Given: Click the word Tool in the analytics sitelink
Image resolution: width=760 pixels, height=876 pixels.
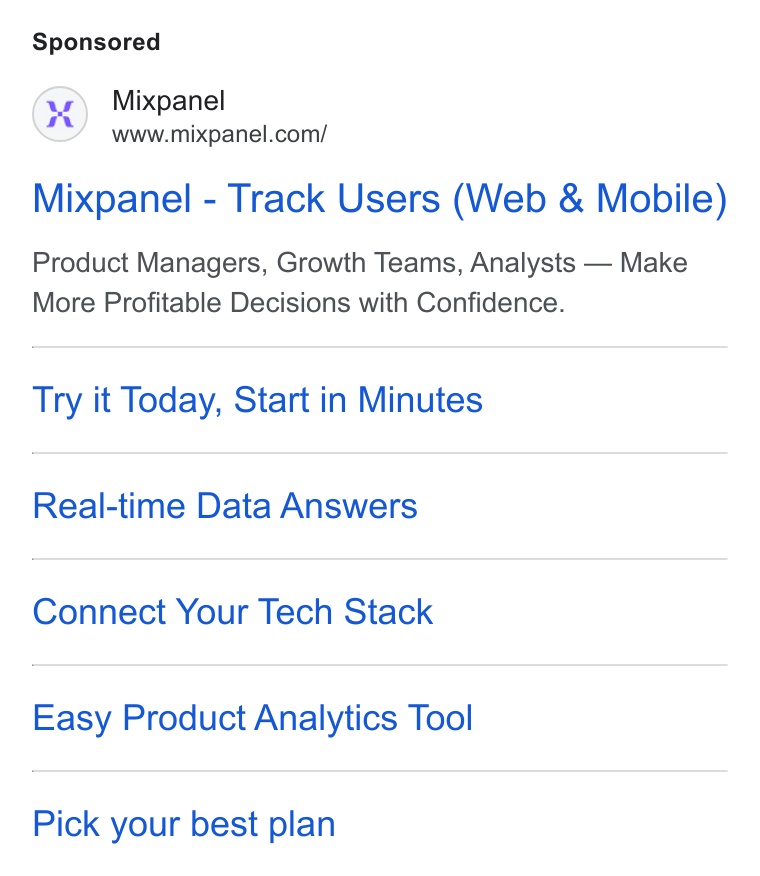Looking at the screenshot, I should 440,717.
